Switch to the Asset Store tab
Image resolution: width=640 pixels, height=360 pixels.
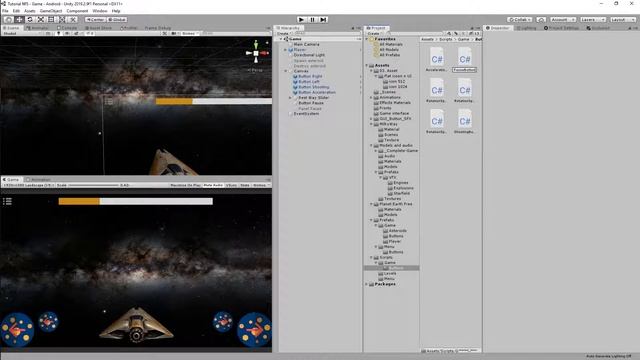tap(98, 28)
